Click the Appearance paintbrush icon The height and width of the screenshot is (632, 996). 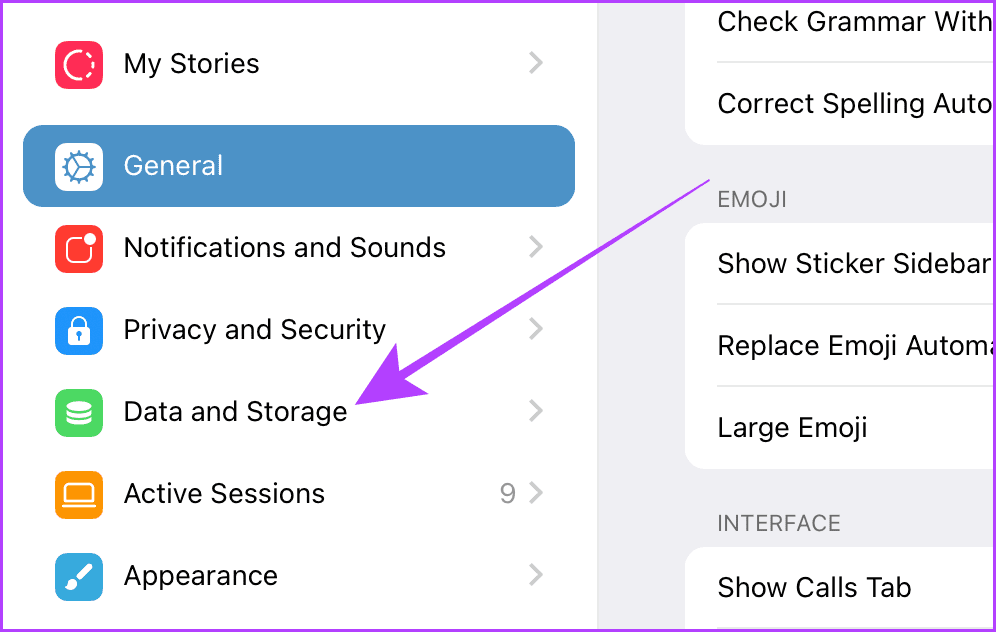[79, 576]
